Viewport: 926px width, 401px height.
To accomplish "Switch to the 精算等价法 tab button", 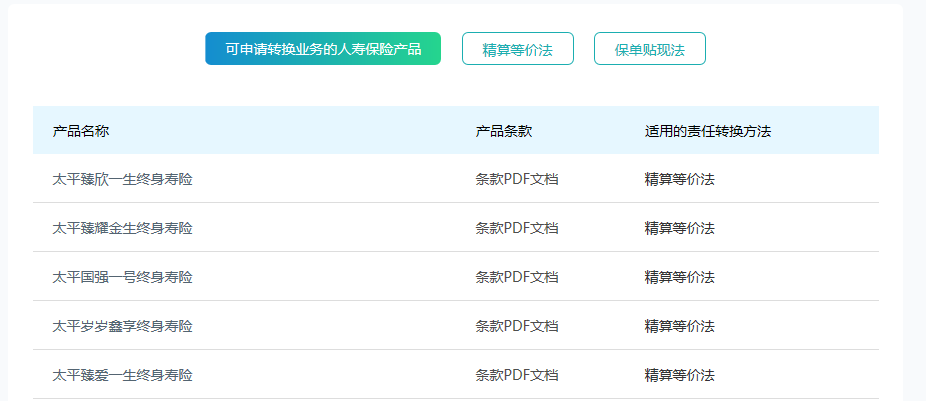I will [517, 49].
